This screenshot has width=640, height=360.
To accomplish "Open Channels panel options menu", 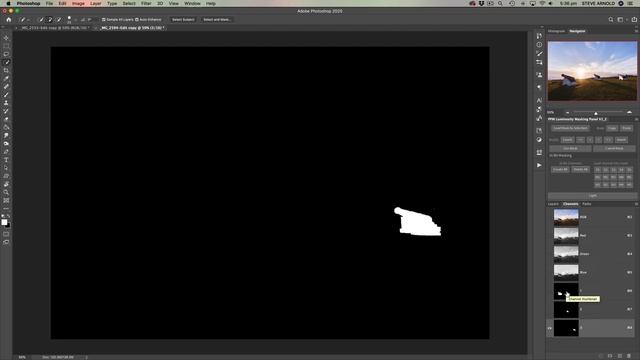I will coord(636,204).
